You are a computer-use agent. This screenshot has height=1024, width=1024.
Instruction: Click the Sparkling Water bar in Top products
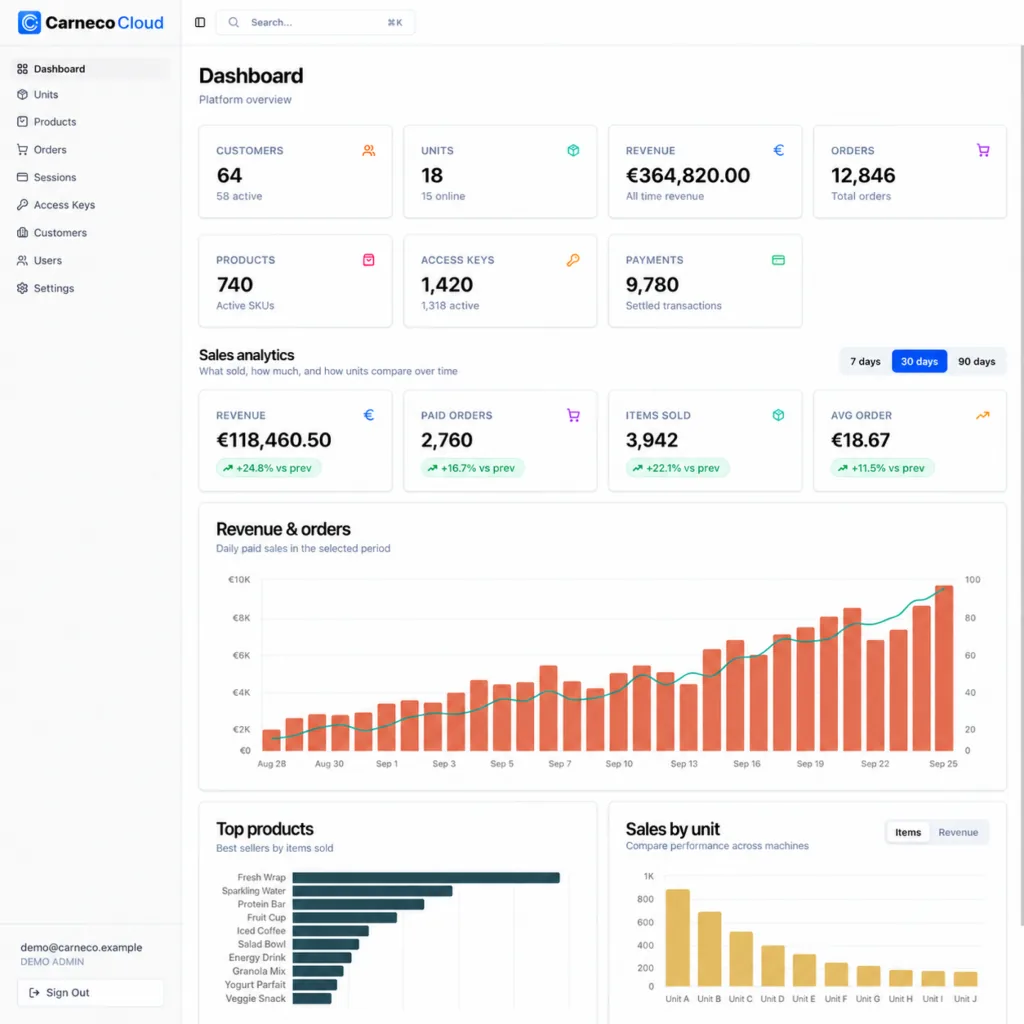[x=372, y=891]
